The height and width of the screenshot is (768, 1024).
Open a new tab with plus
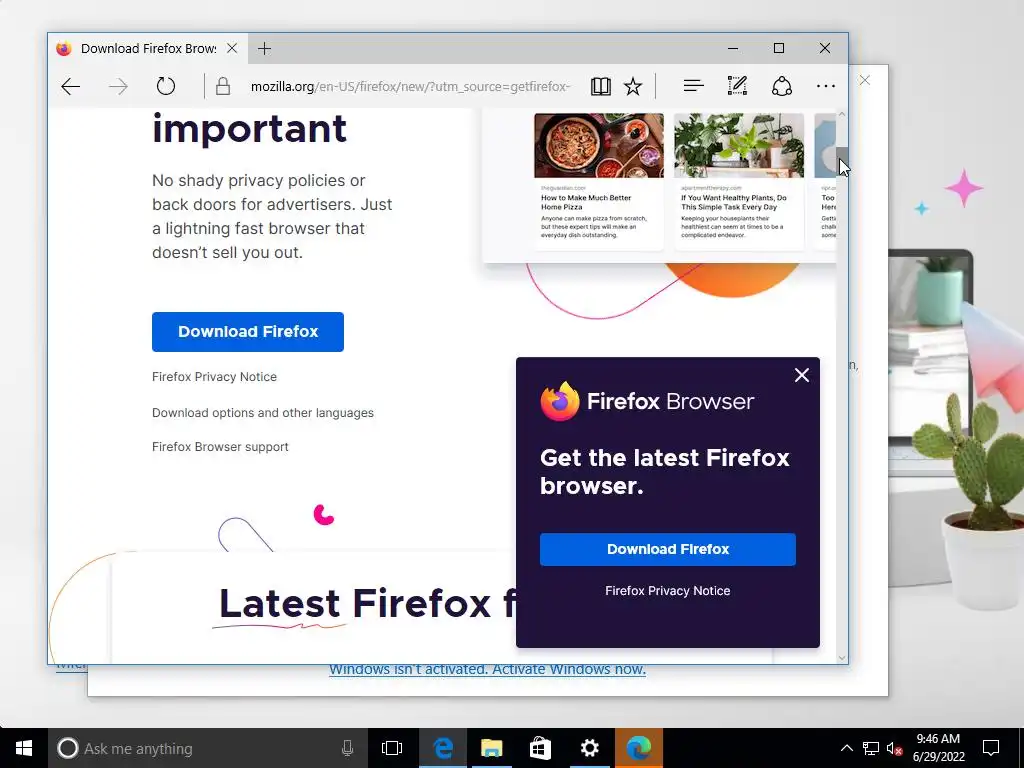point(264,48)
